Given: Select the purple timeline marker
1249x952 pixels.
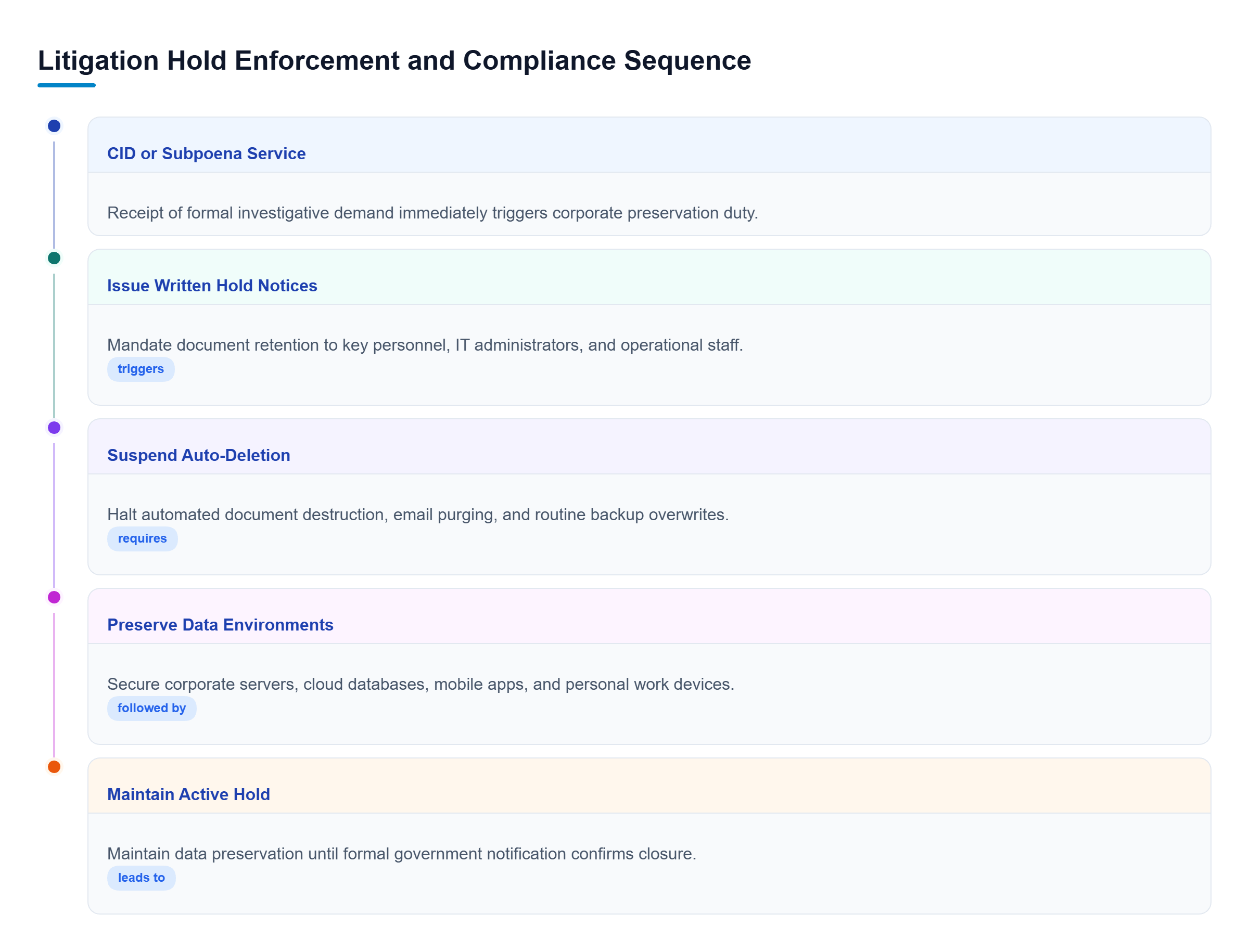Looking at the screenshot, I should (x=54, y=428).
